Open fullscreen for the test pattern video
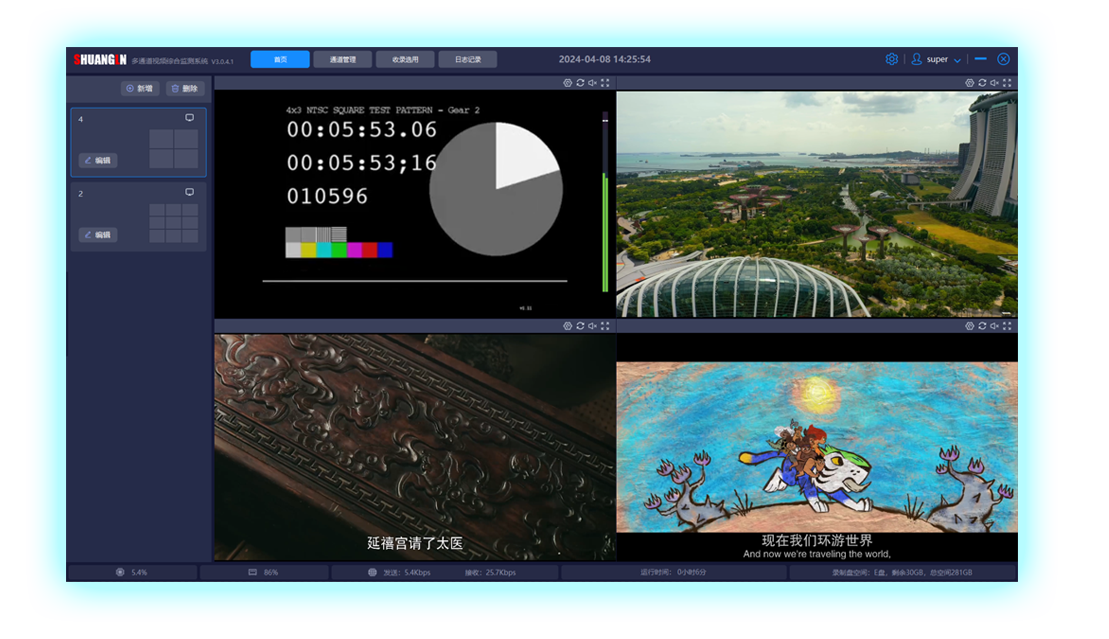 click(x=606, y=83)
